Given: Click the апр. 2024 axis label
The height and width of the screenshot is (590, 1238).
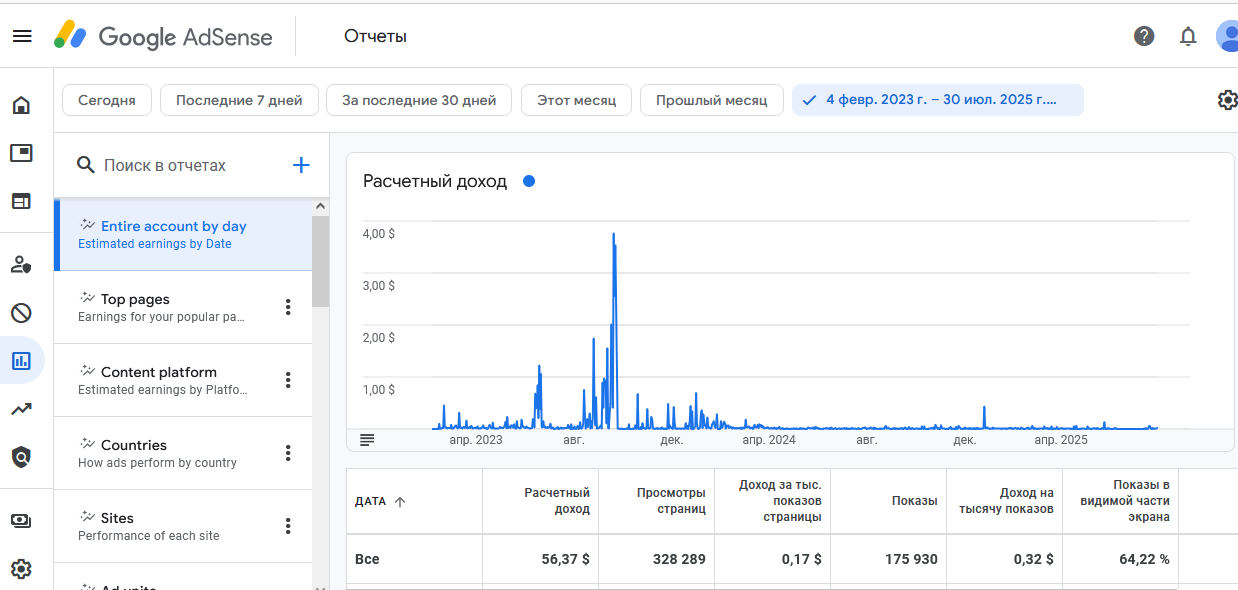Looking at the screenshot, I should coord(769,440).
